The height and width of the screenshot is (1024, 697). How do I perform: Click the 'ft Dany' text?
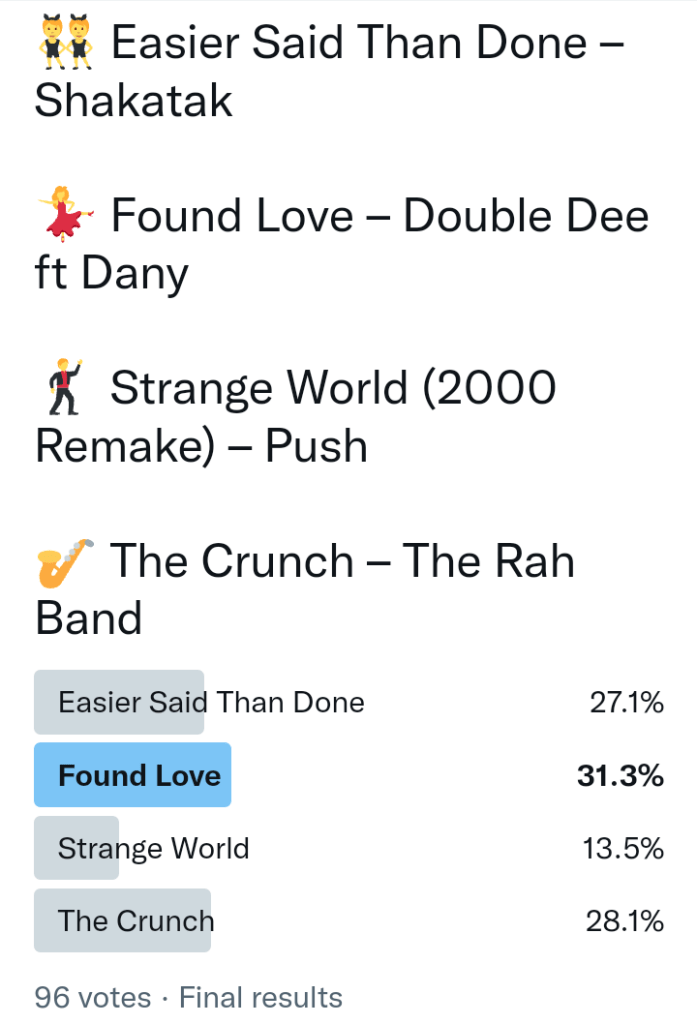pos(111,272)
